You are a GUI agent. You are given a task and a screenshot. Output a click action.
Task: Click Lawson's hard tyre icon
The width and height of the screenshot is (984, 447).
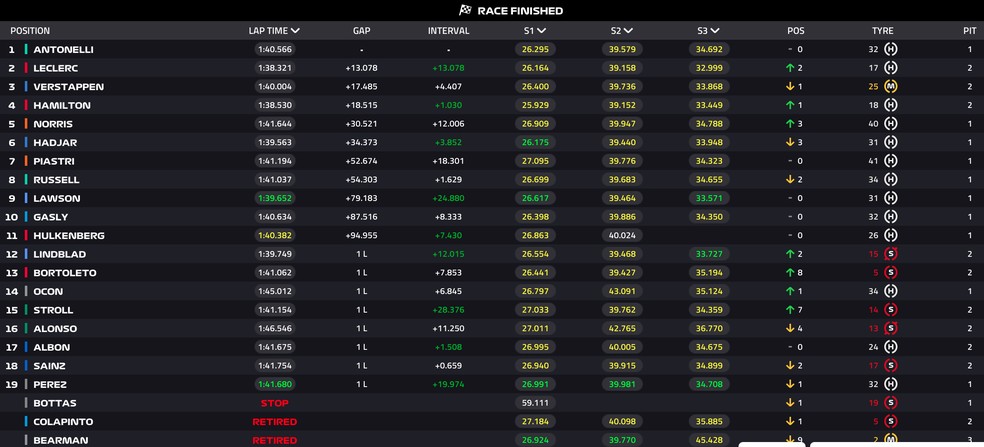890,198
